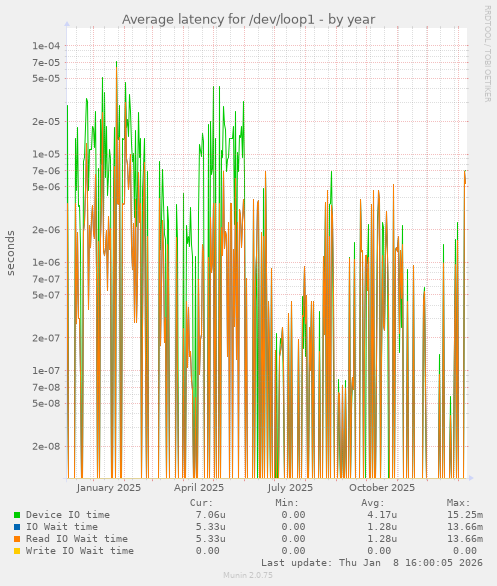Image resolution: width=497 pixels, height=586 pixels.
Task: Click the Device IO time average value 4.17u
Action: tap(382, 515)
